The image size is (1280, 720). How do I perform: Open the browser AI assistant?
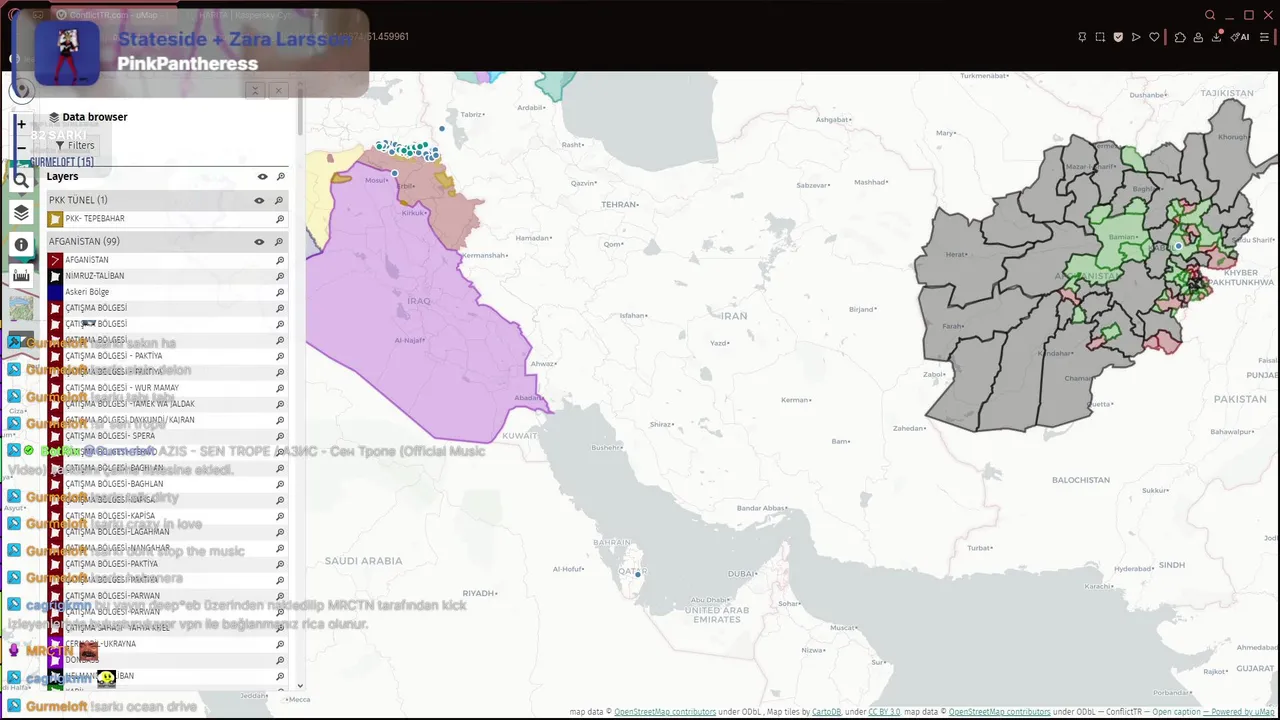pyautogui.click(x=1240, y=37)
